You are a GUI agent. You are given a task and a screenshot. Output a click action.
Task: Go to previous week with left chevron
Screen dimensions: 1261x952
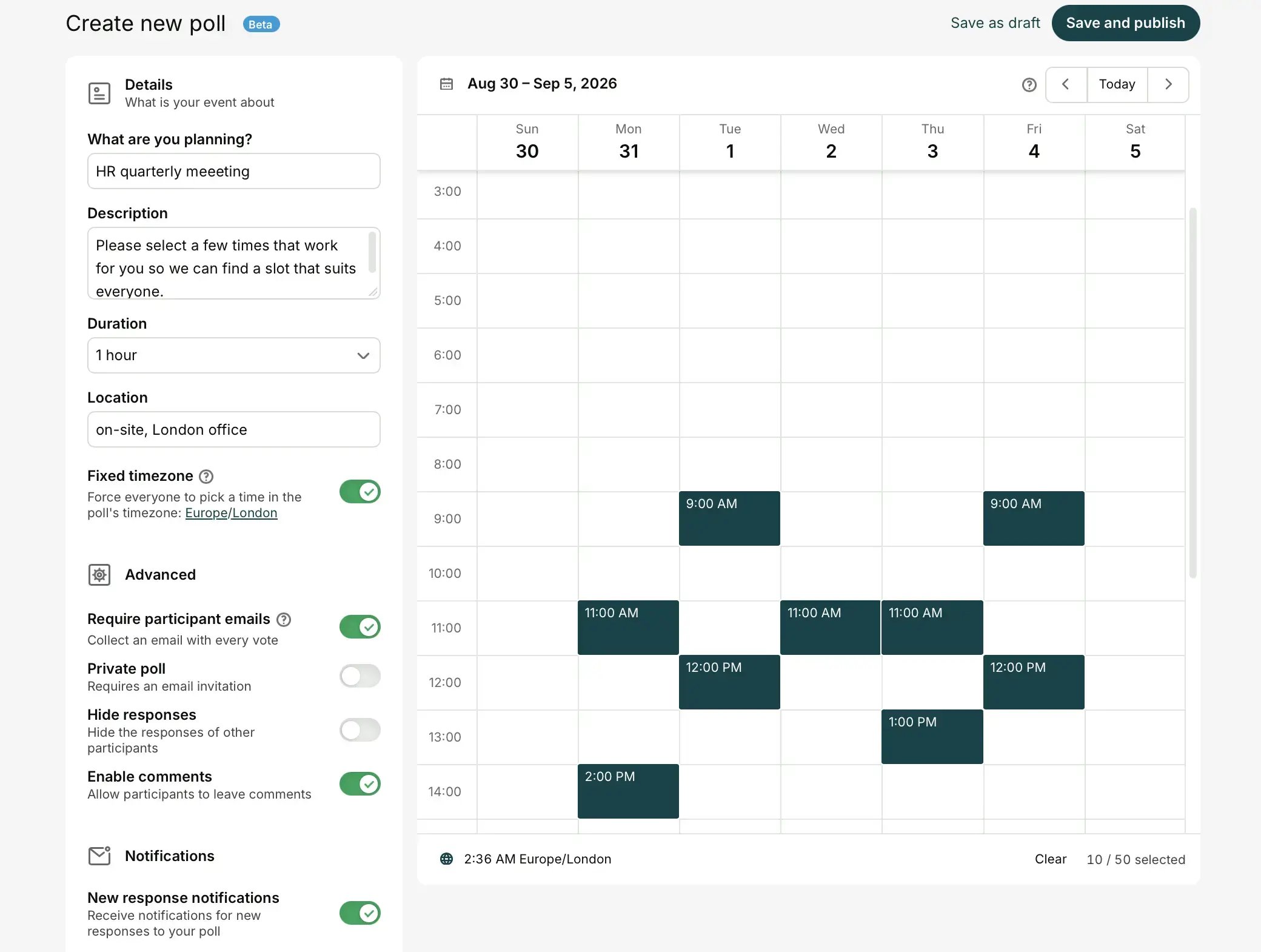1066,84
